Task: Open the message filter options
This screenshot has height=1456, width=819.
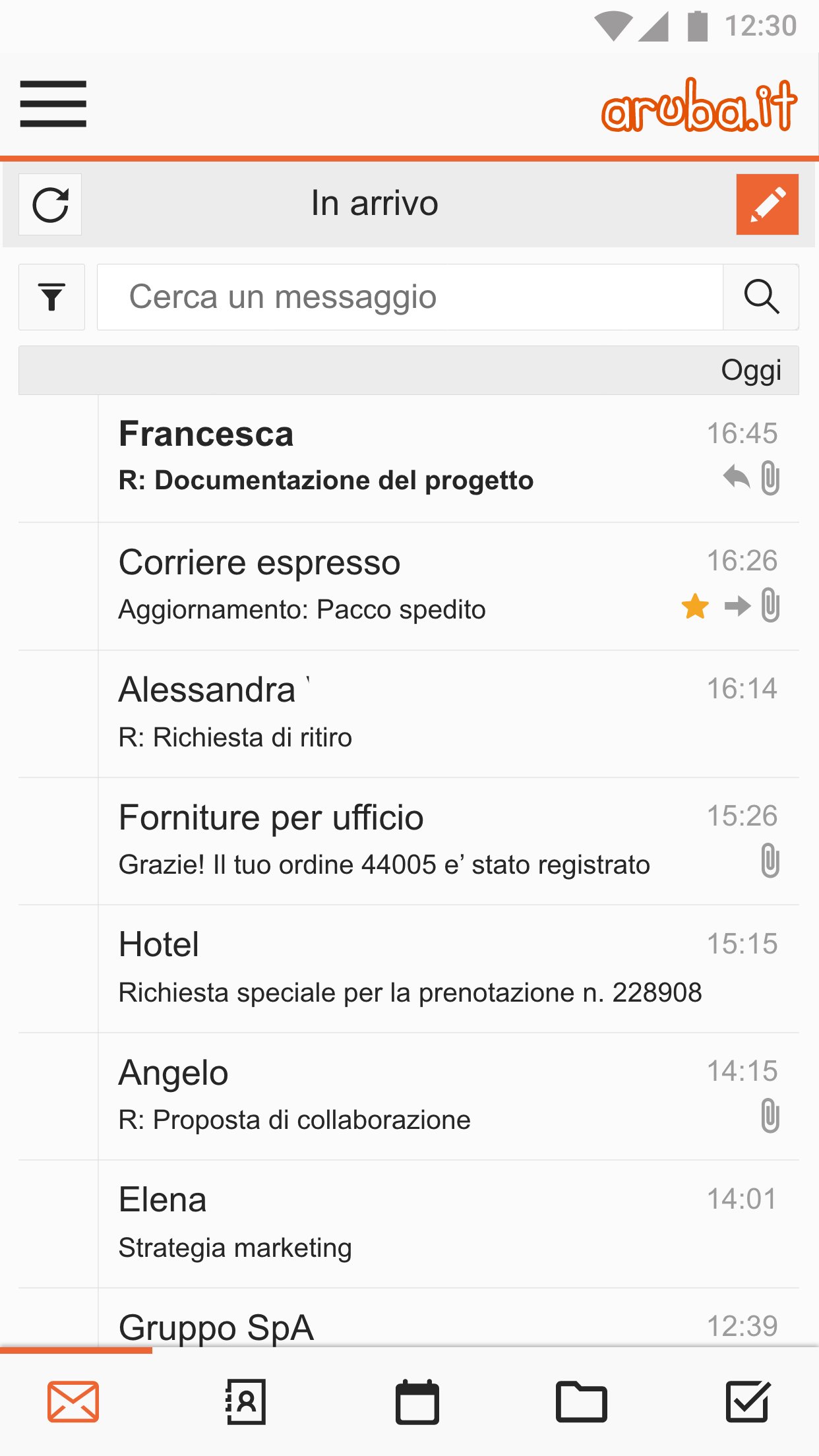Action: coord(51,297)
